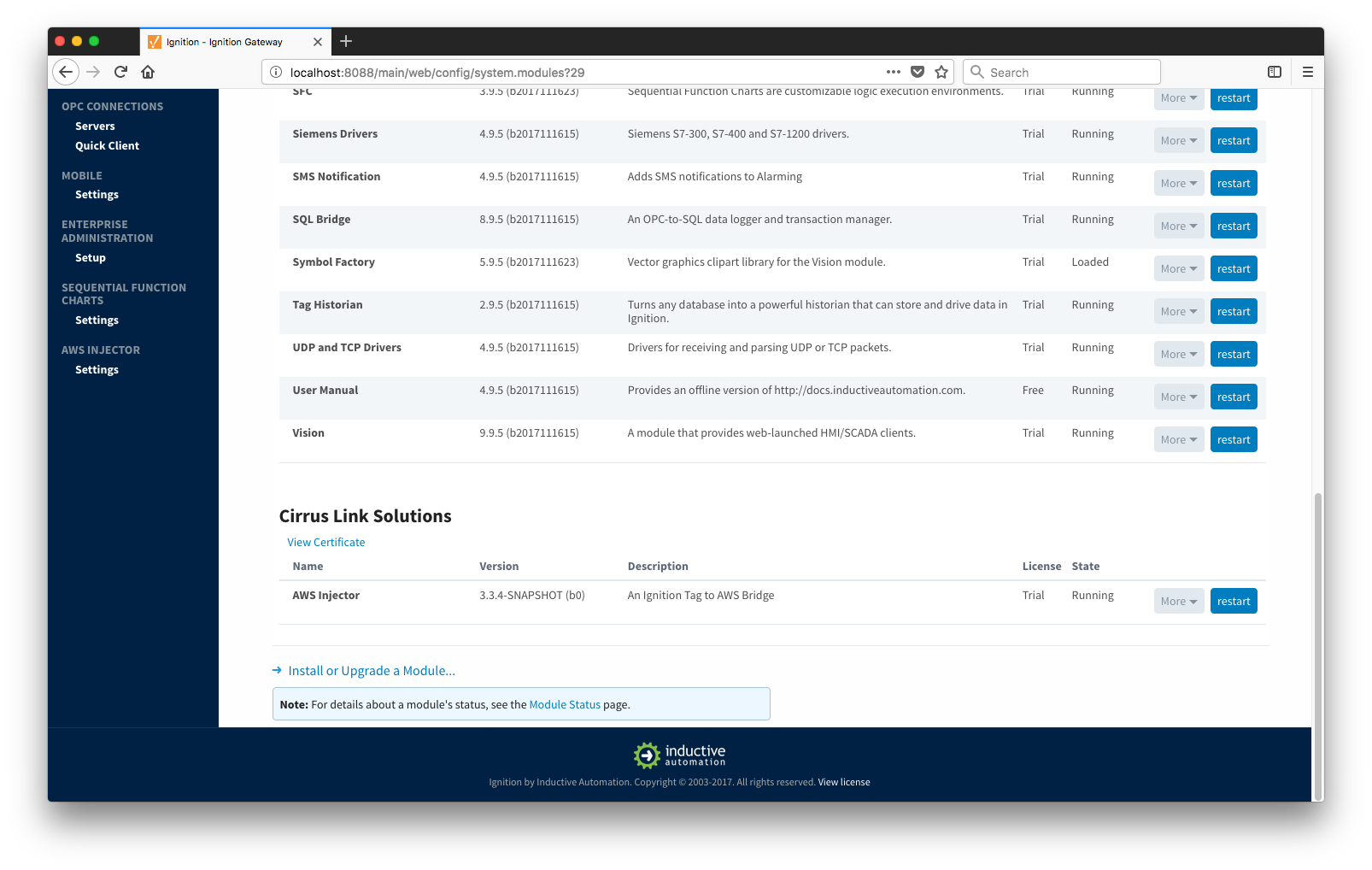Toggle the browser sidebar panel icon
The height and width of the screenshot is (870, 1372).
[1274, 72]
